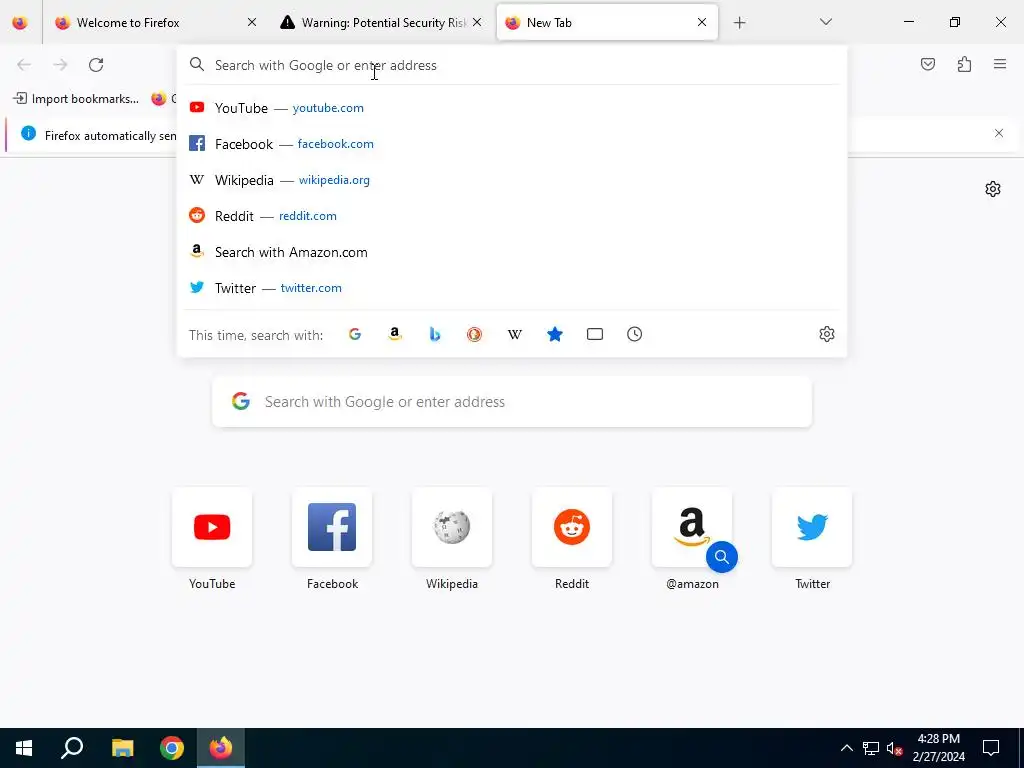1024x768 pixels.
Task: Reload the current page
Action: coord(96,65)
